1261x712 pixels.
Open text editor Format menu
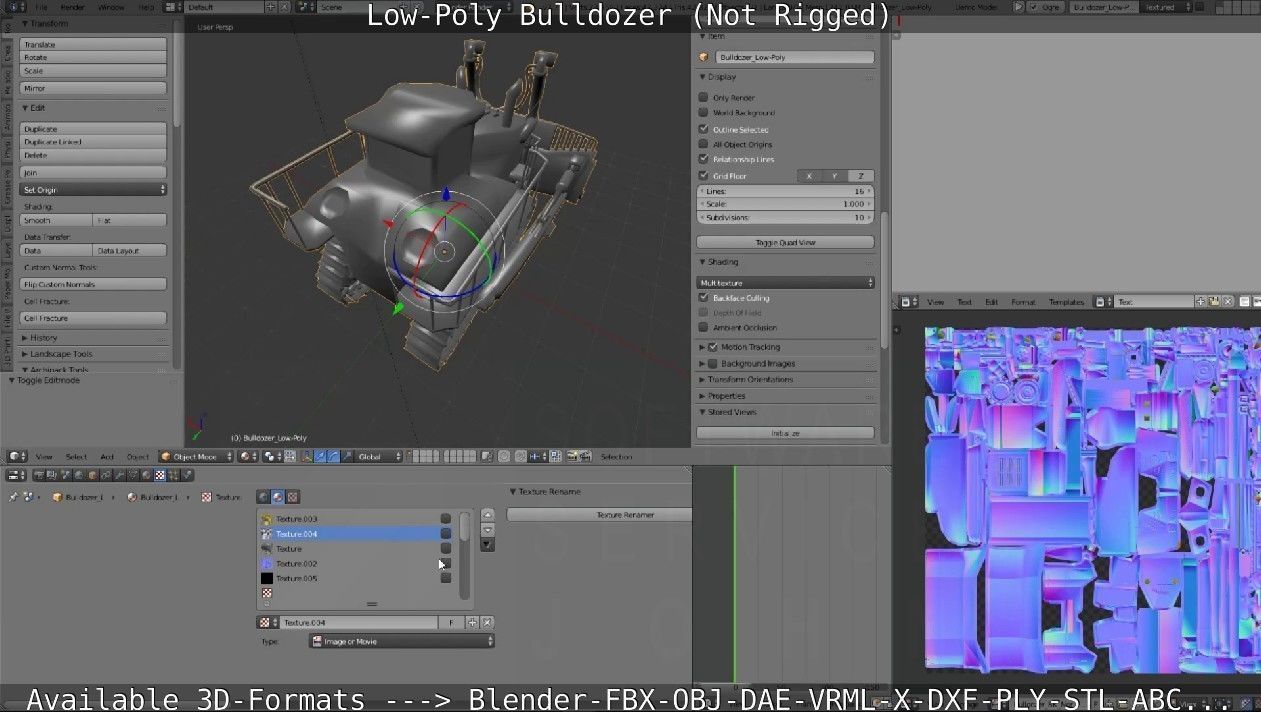[x=1023, y=302]
